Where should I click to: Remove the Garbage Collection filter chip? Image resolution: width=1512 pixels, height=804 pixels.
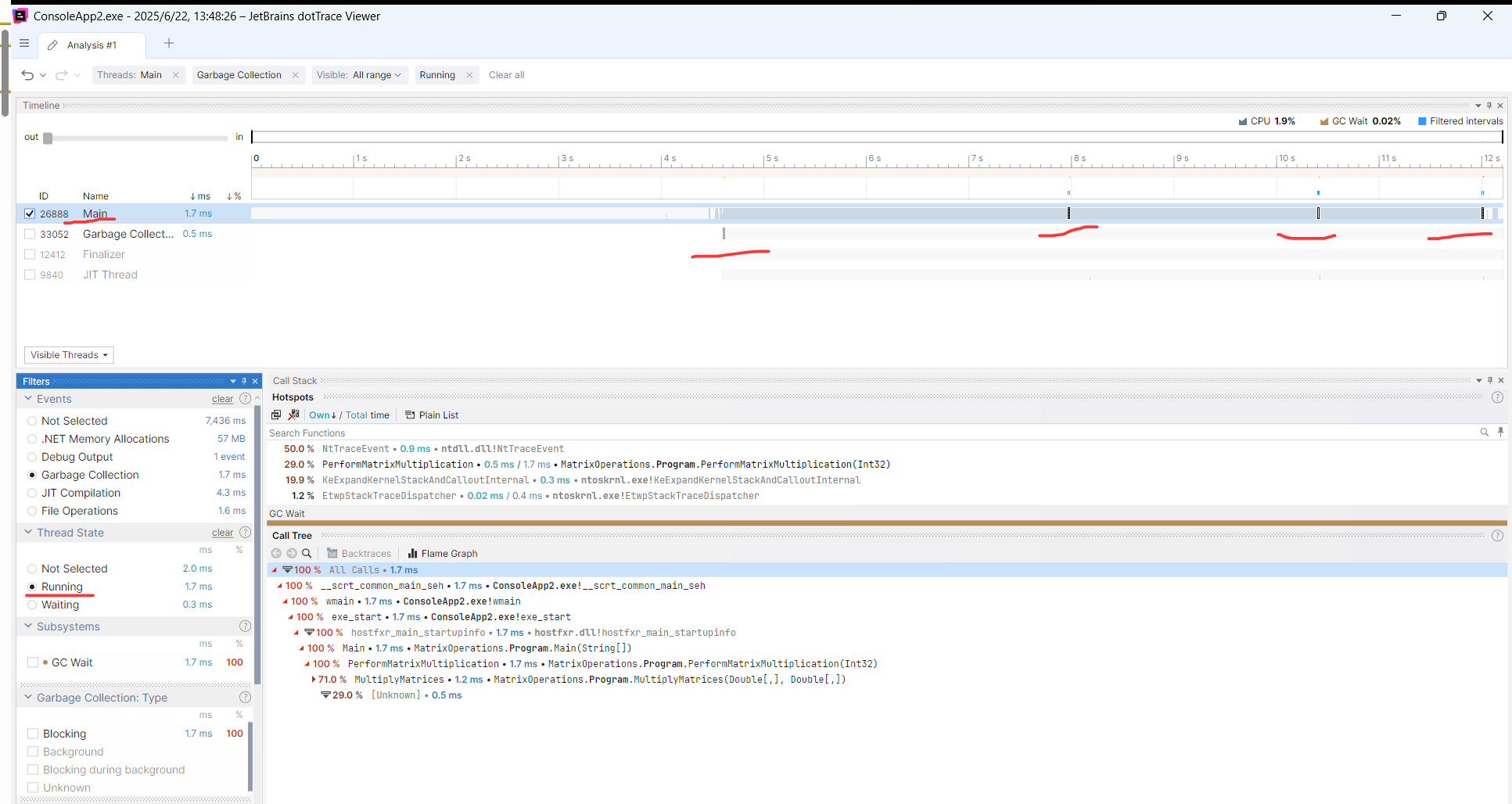tap(295, 75)
